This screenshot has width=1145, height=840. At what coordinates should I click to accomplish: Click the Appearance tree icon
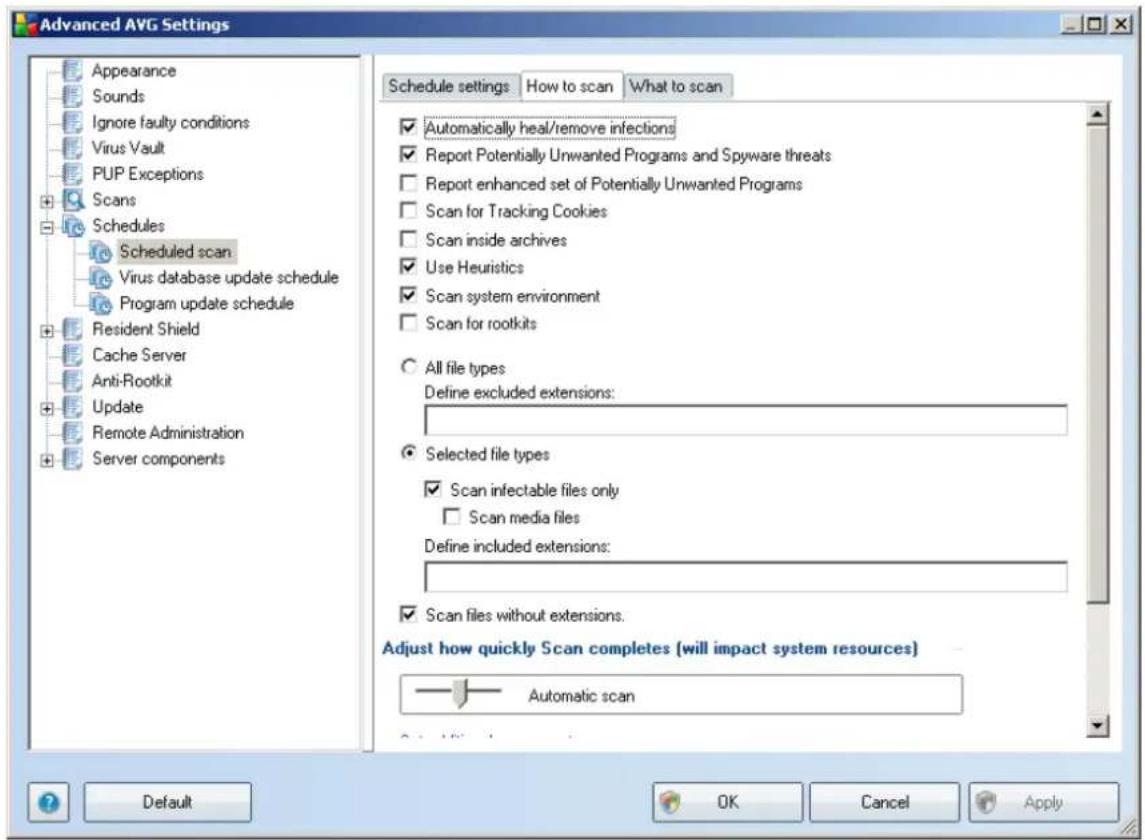tap(72, 71)
